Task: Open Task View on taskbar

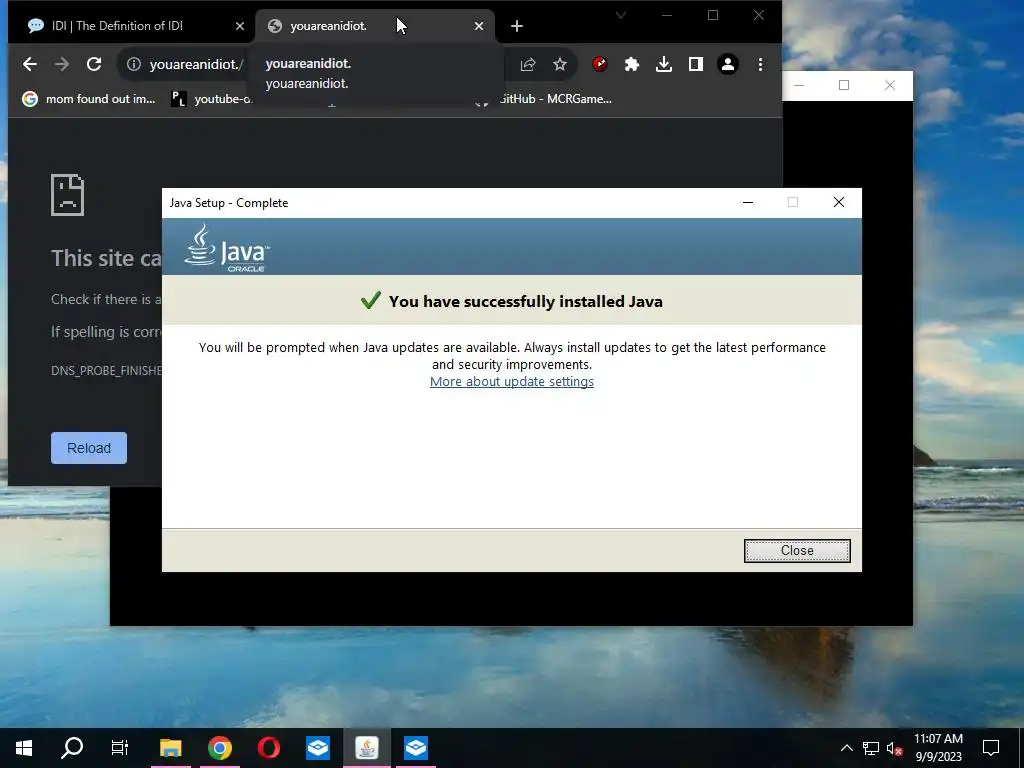Action: pos(120,748)
